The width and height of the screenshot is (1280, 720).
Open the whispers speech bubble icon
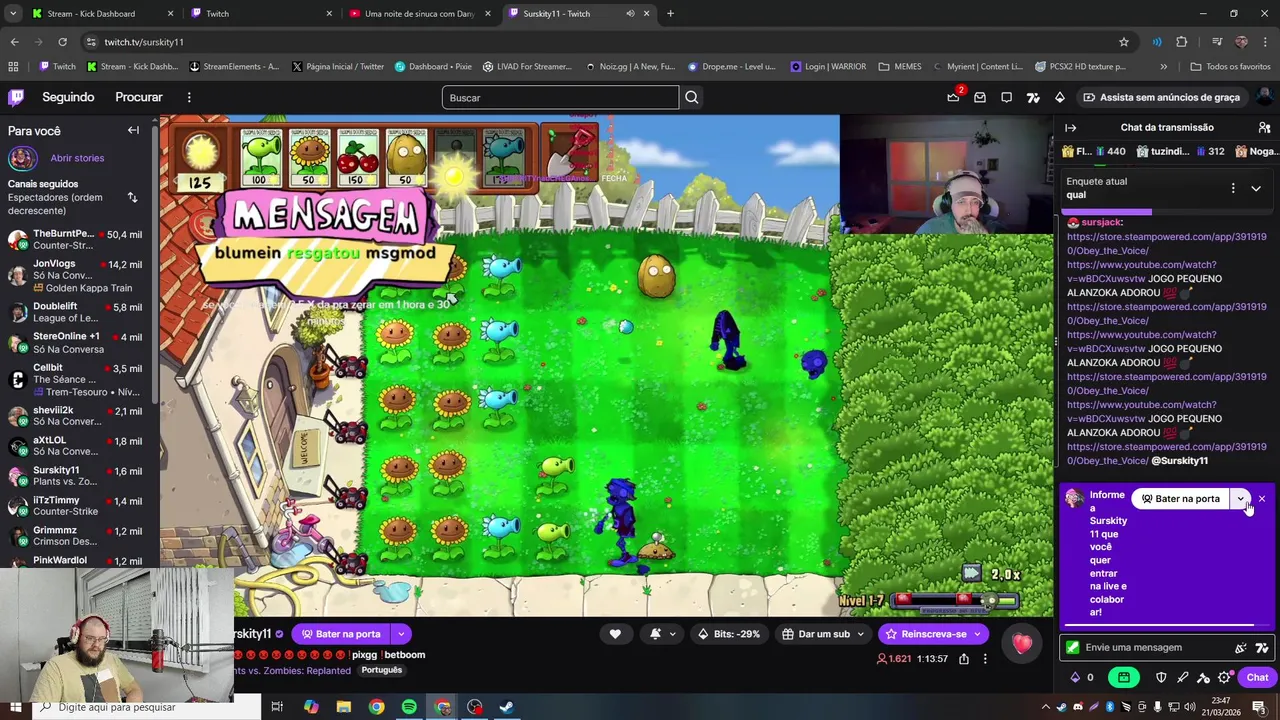pos(1007,97)
